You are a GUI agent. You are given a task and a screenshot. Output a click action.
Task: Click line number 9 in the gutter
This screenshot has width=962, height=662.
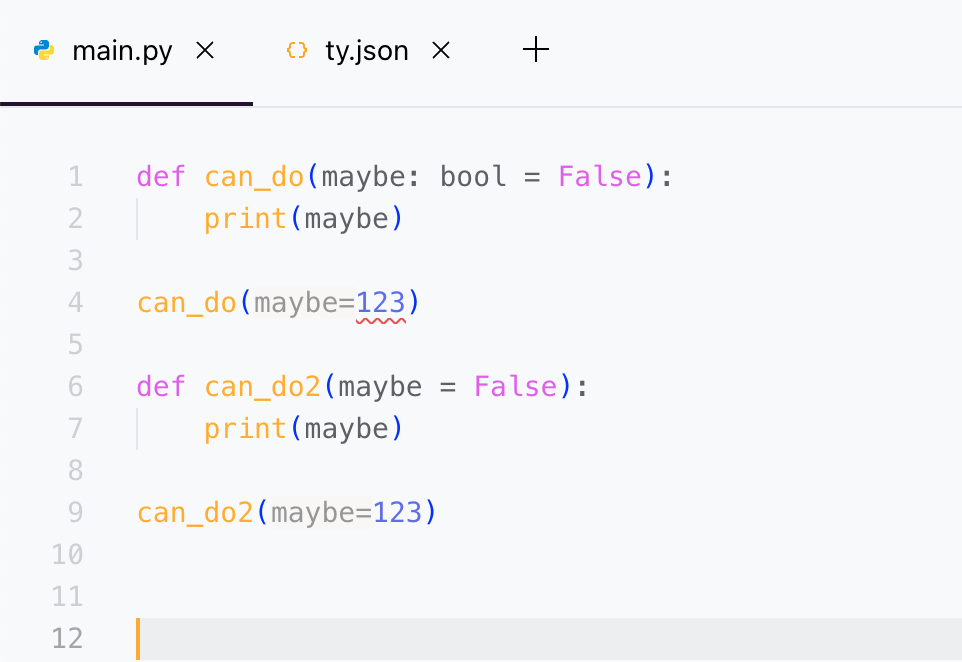point(76,513)
